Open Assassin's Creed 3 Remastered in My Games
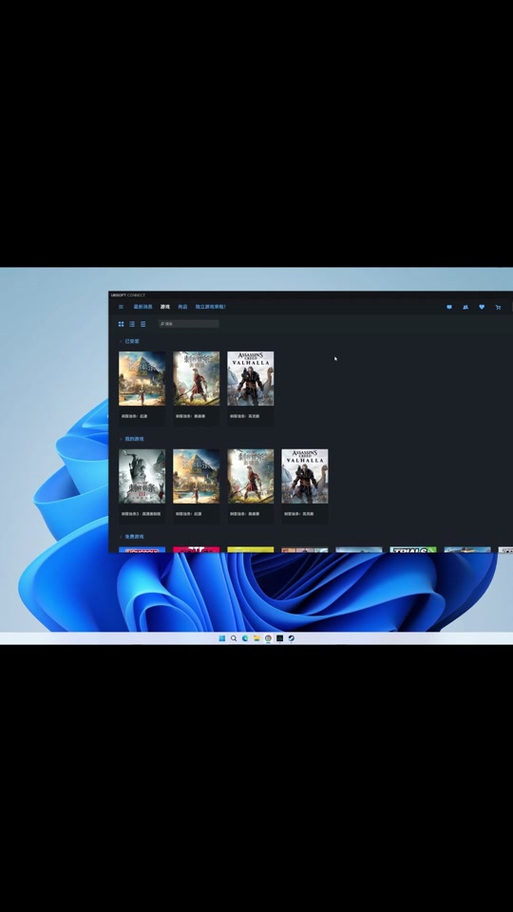 point(142,476)
